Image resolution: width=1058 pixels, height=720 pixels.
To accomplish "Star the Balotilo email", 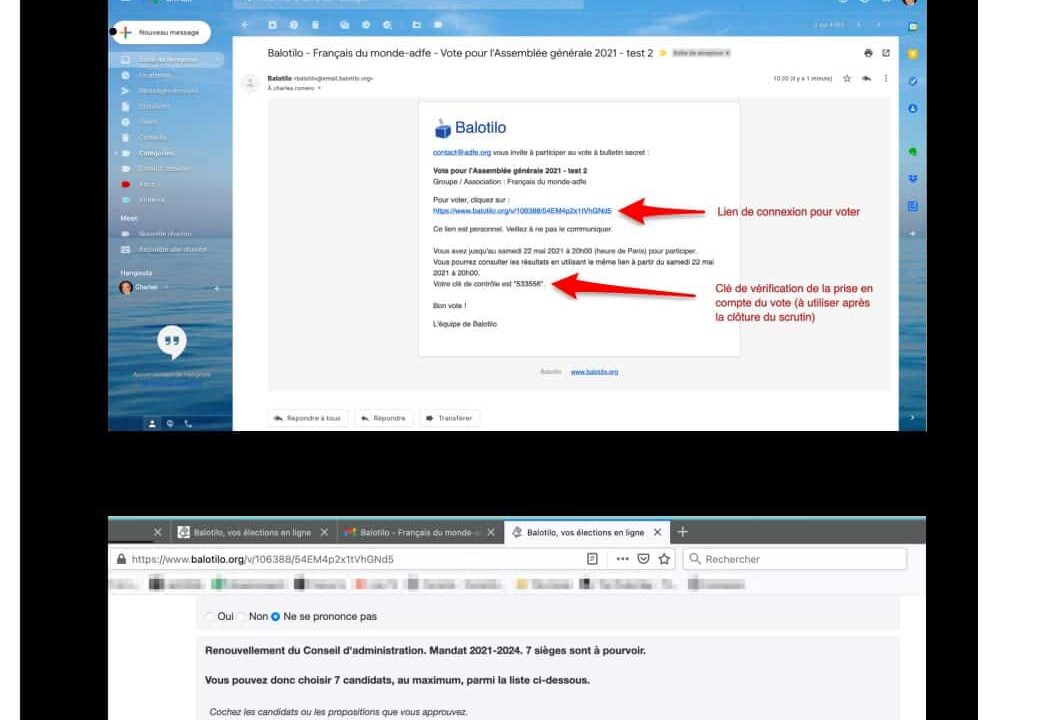I will click(847, 78).
